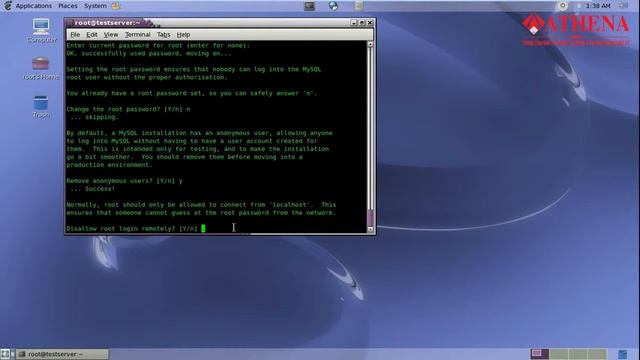
Task: Click the 'Change the root password?' line
Action: click(128, 109)
